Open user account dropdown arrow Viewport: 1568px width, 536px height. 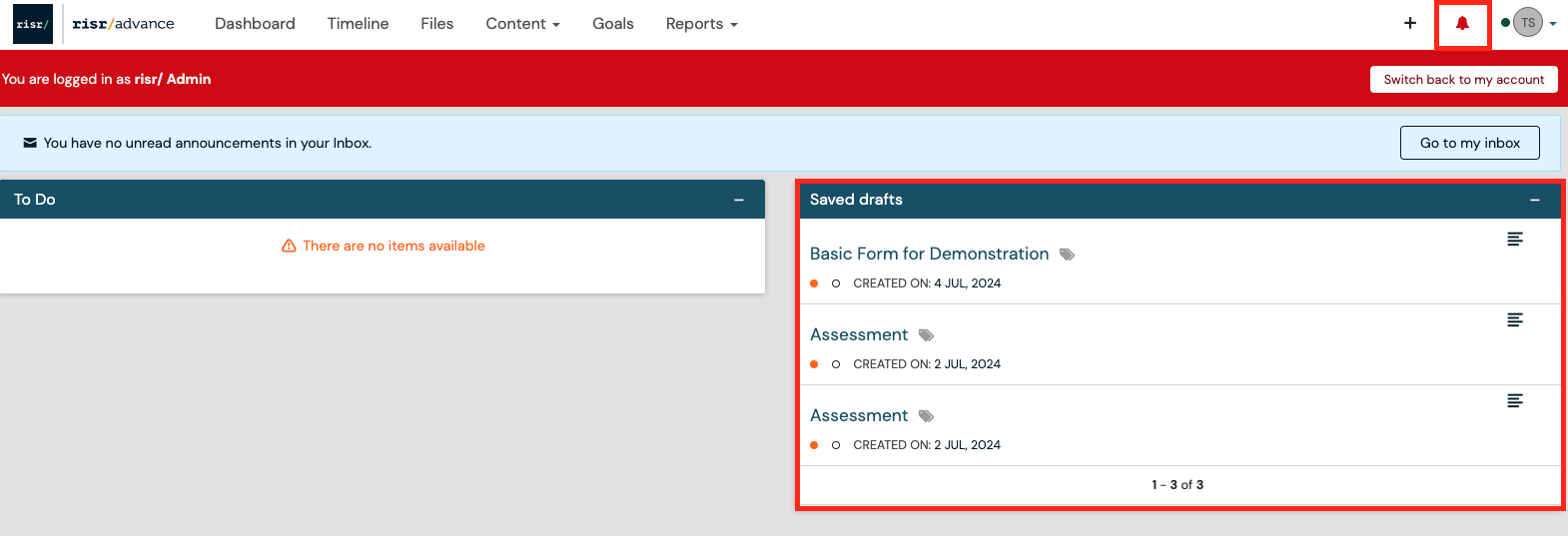tap(1553, 24)
